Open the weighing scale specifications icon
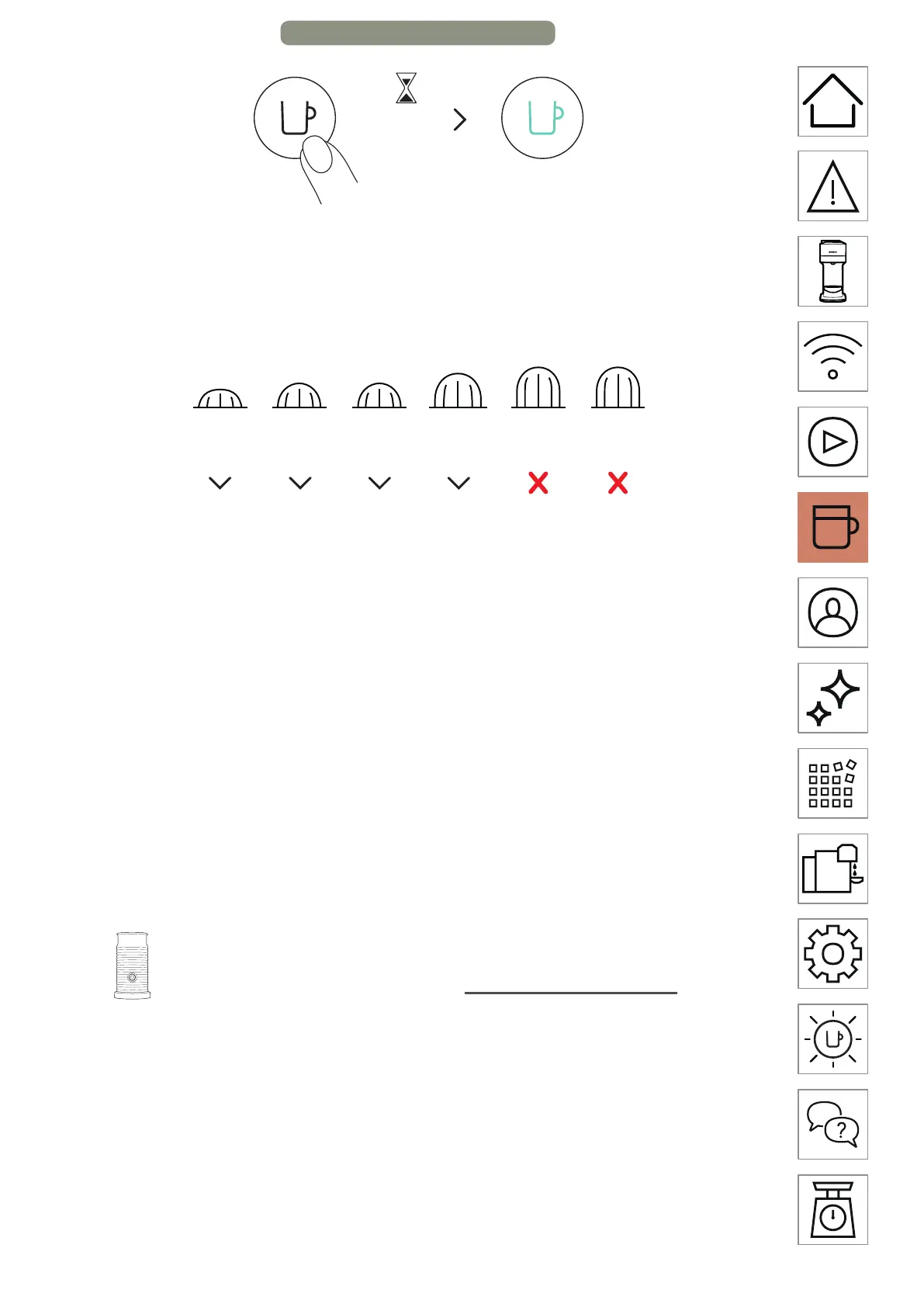The image size is (924, 1307). 832,1210
